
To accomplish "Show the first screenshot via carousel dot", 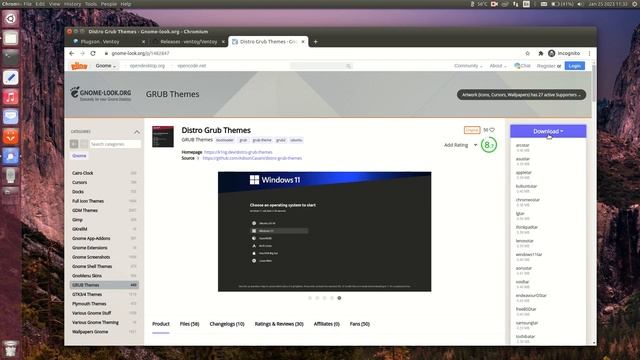I will pos(310,298).
